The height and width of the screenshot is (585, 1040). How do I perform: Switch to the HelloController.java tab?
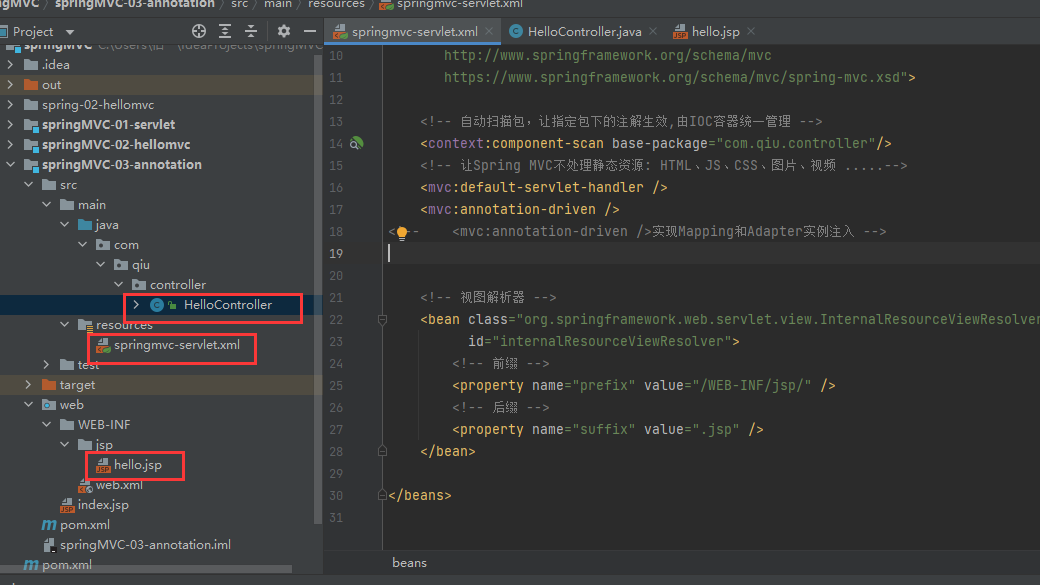(x=584, y=31)
